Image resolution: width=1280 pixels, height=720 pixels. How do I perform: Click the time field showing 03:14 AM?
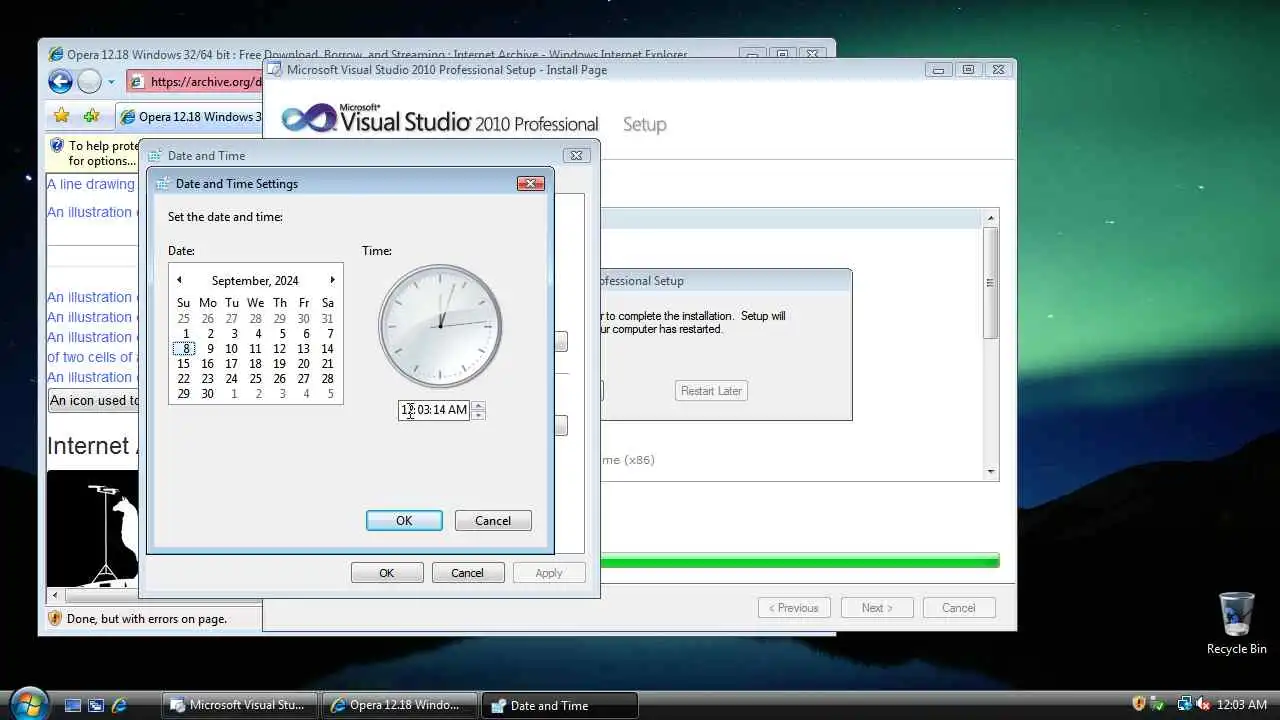[x=434, y=410]
